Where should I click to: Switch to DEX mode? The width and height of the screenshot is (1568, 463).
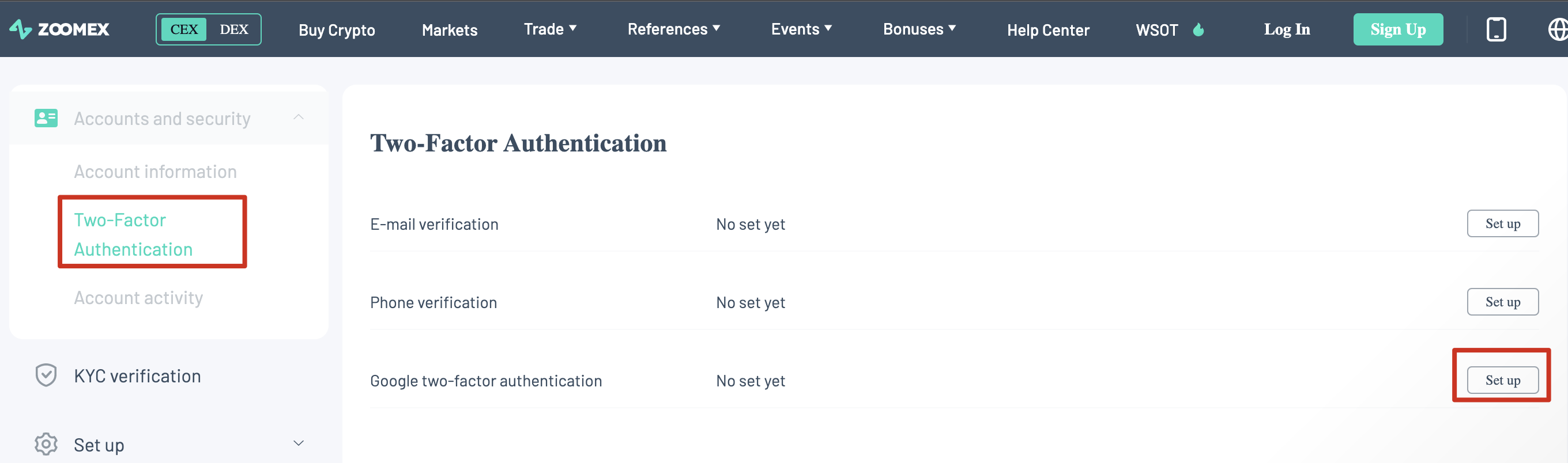(x=233, y=29)
